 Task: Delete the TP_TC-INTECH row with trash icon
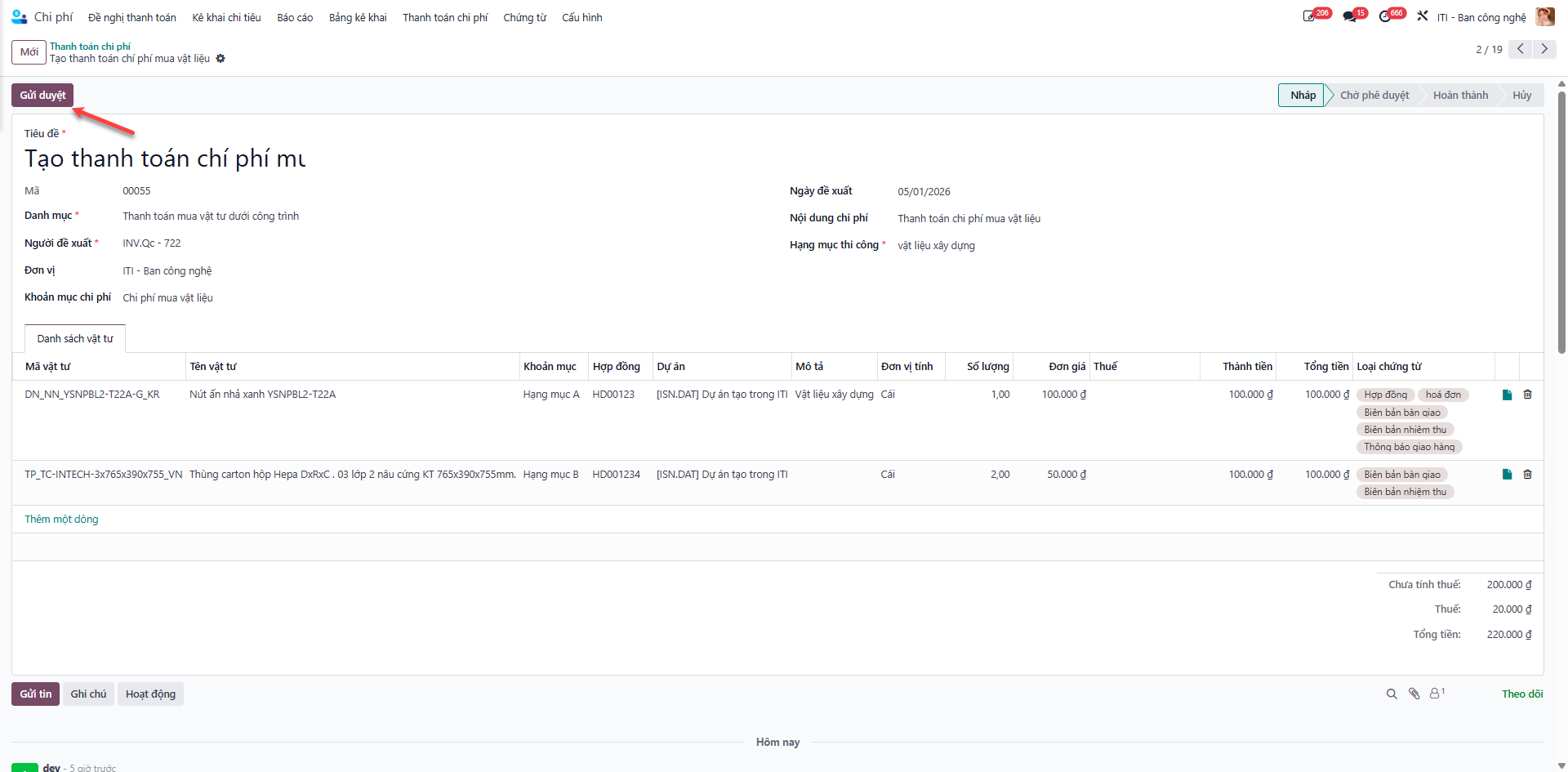click(x=1527, y=475)
